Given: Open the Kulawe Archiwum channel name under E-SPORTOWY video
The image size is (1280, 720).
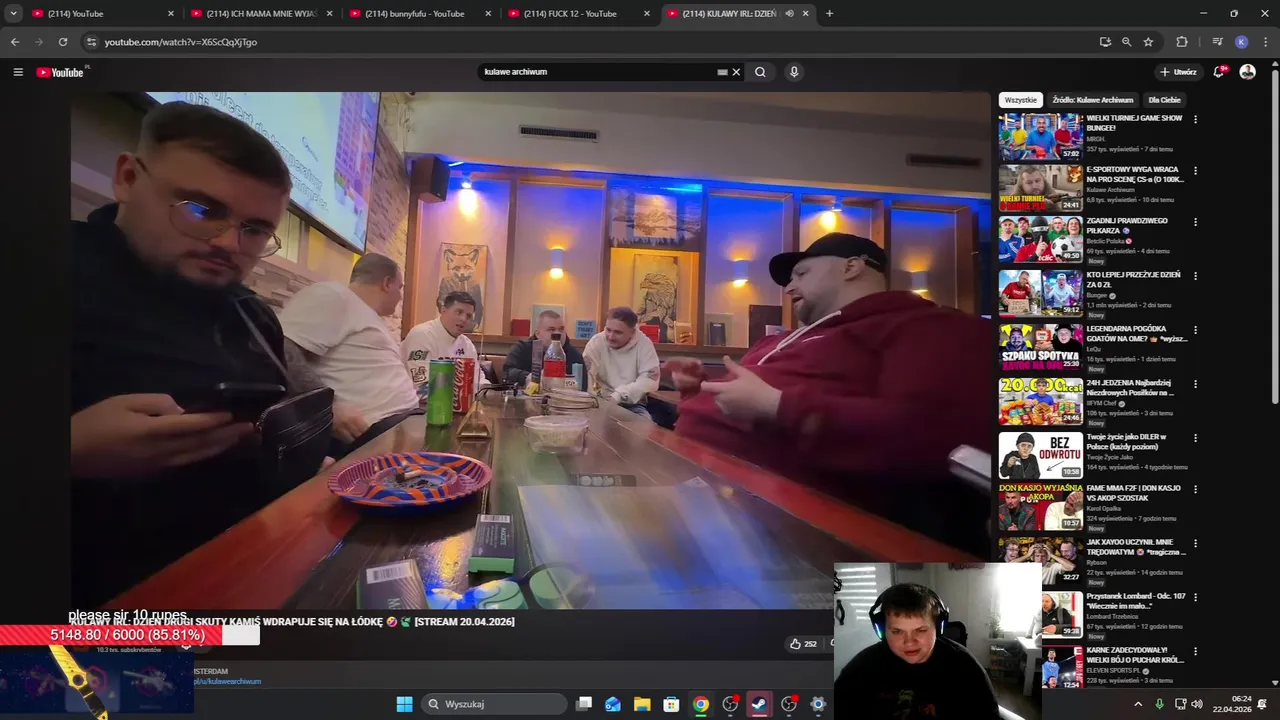Looking at the screenshot, I should point(1111,189).
